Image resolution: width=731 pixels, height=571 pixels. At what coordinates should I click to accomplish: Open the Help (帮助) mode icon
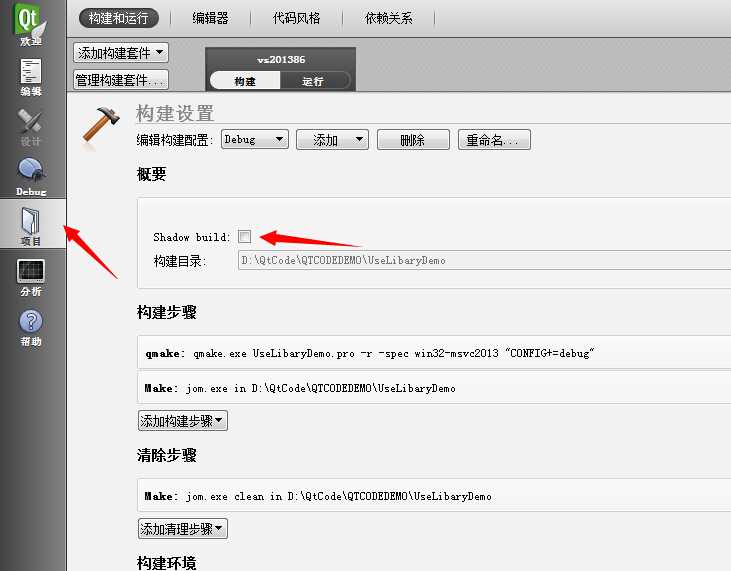coord(31,327)
